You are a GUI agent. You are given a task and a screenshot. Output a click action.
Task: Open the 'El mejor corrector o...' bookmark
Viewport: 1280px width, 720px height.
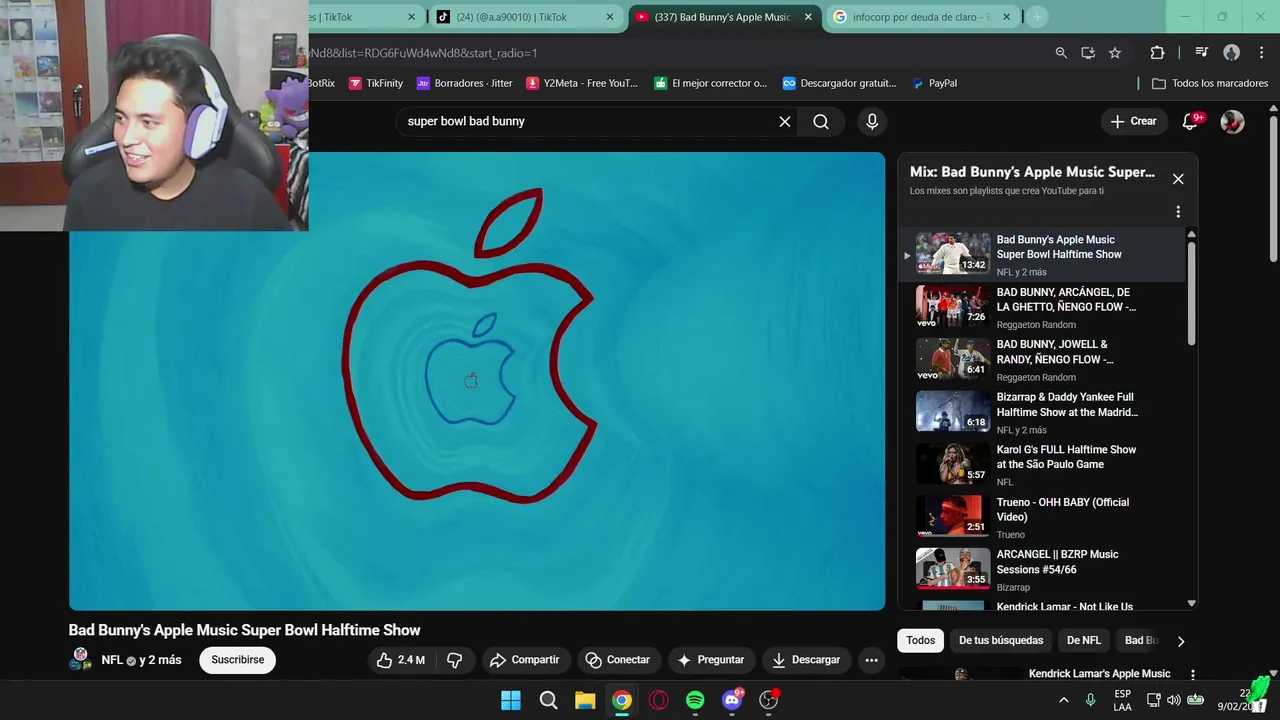(x=711, y=83)
